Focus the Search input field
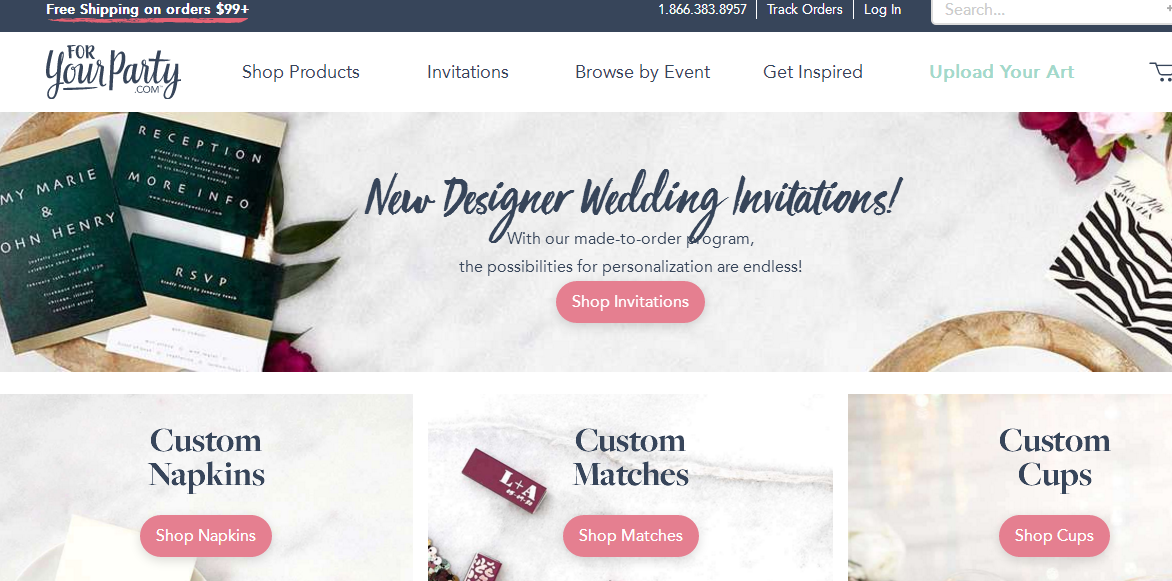 pos(1052,10)
